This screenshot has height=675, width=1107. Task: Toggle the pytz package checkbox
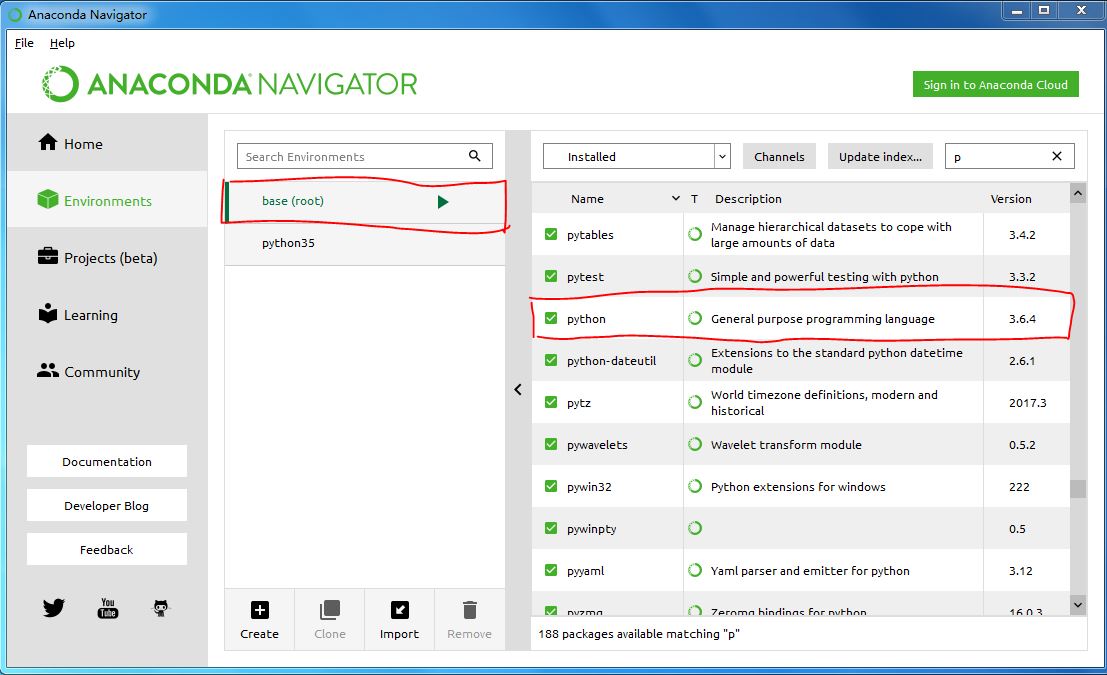(551, 402)
